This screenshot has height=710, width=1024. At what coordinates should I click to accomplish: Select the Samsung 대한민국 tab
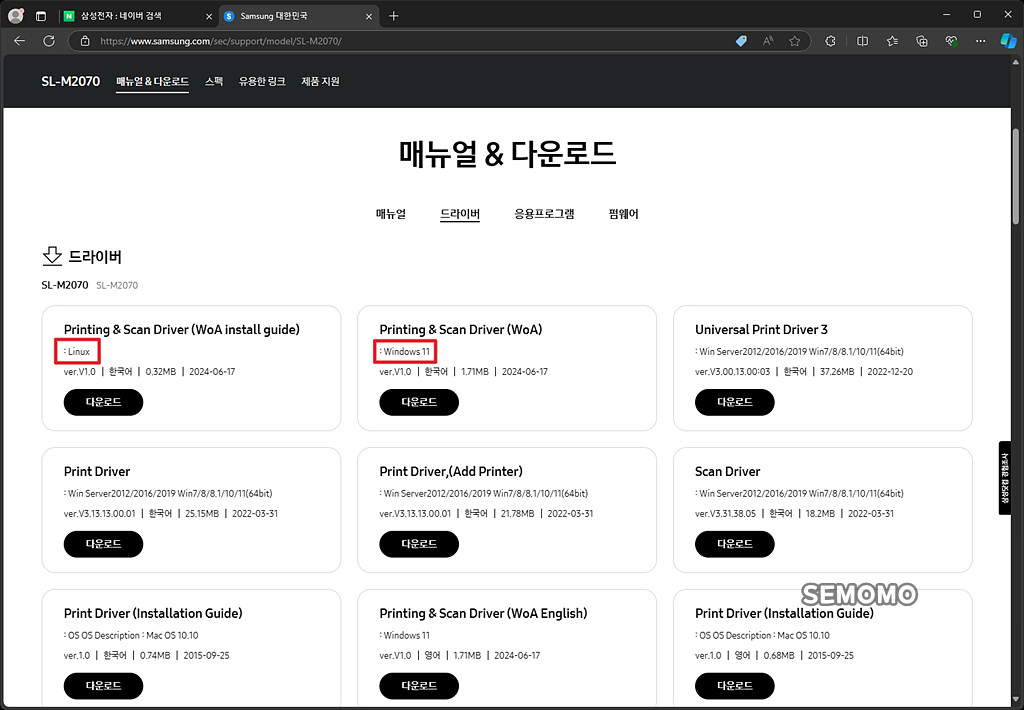pos(298,16)
